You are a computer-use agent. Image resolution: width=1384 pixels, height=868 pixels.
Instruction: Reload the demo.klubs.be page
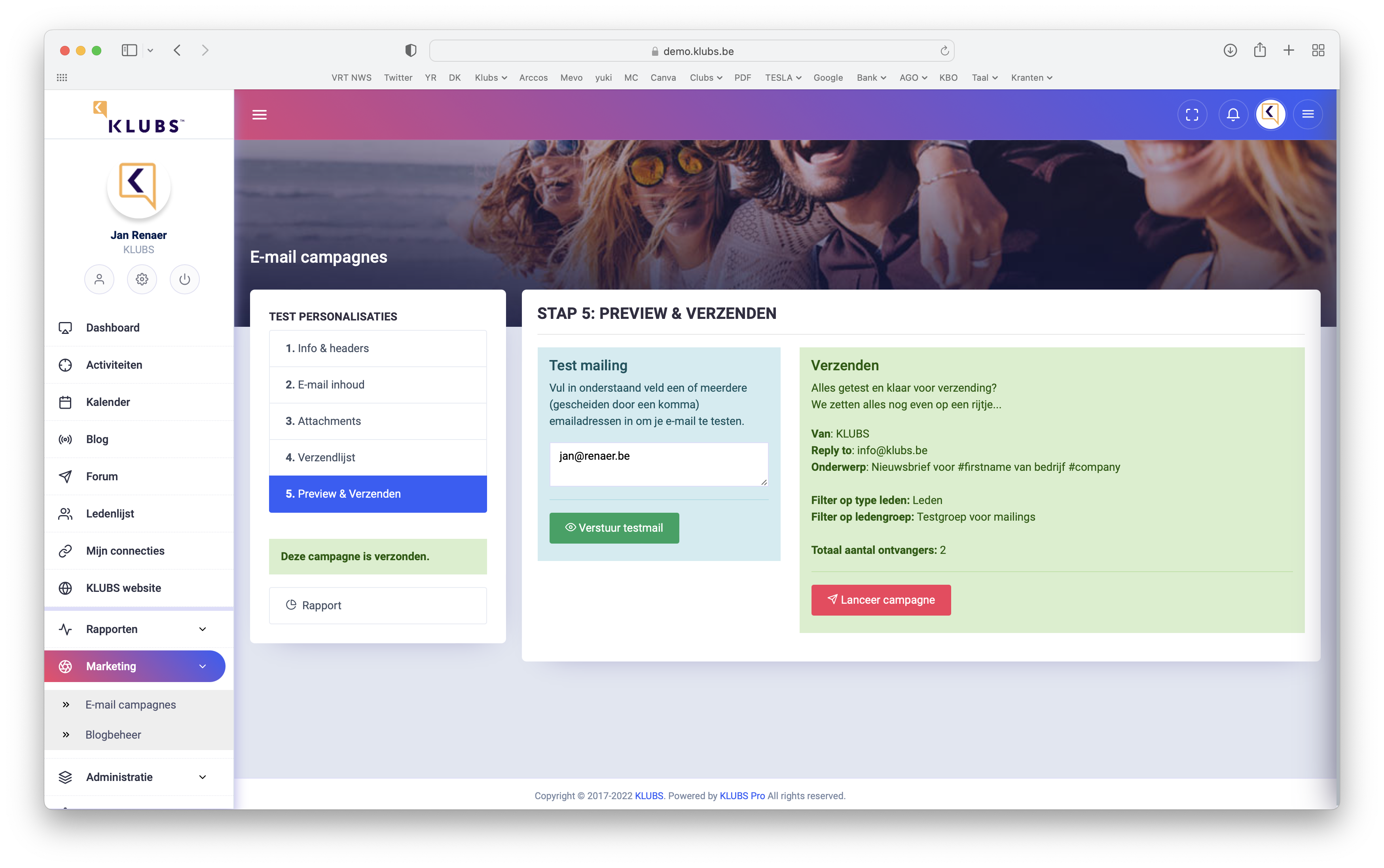click(x=944, y=51)
